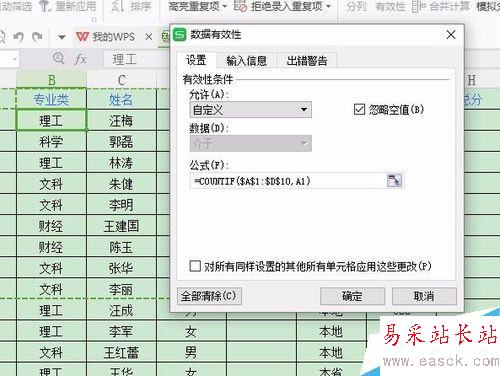
Task: Select cell containing 汪梅
Action: [121, 121]
